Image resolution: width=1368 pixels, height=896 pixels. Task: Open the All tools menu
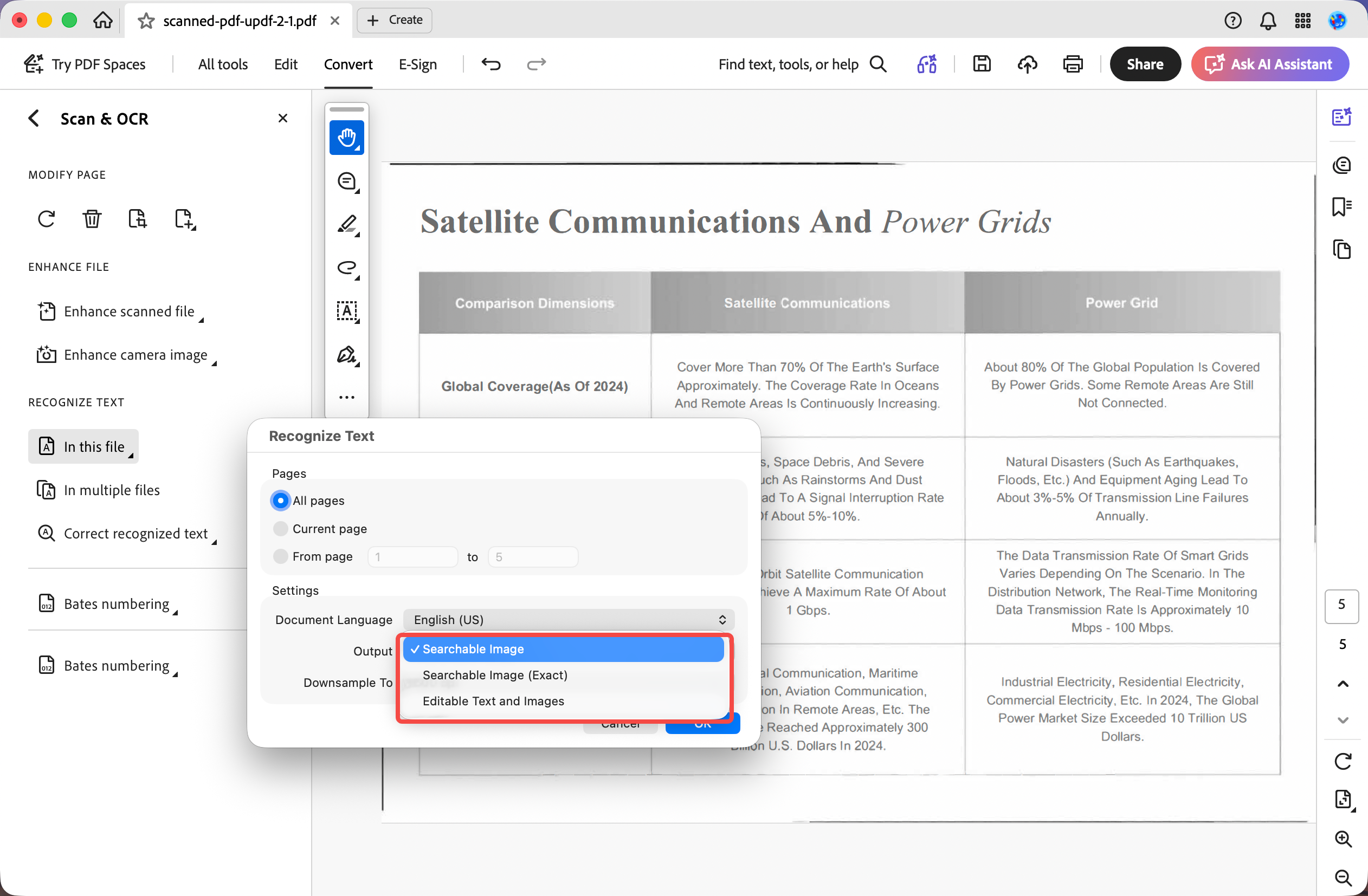click(x=223, y=64)
